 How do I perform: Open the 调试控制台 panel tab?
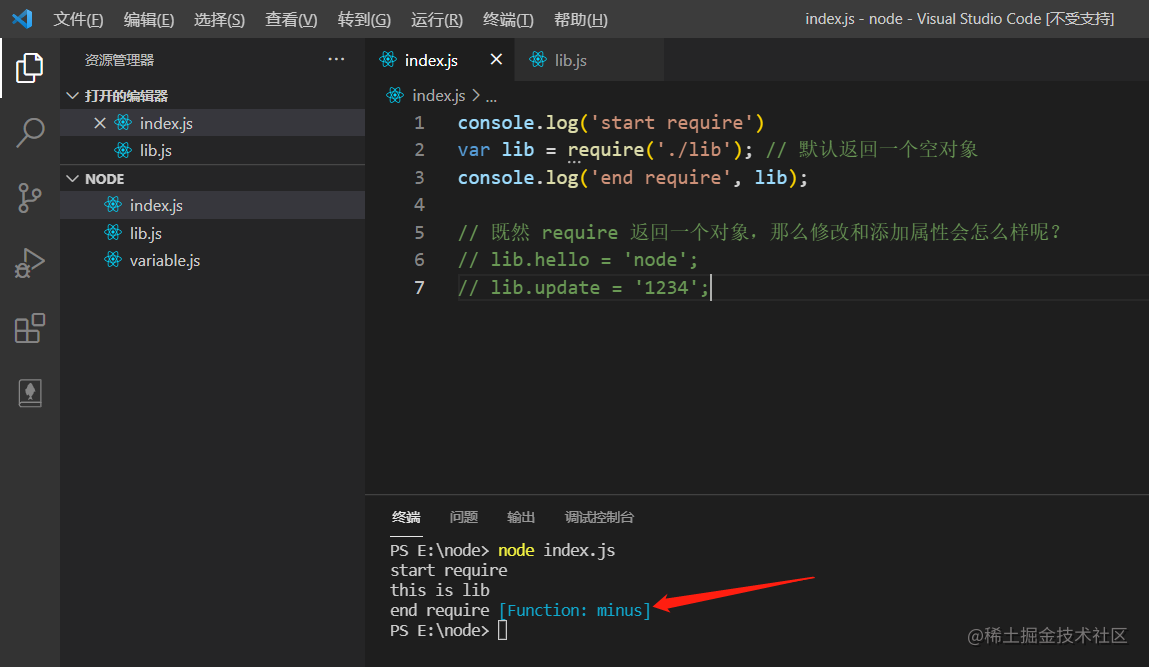599,517
